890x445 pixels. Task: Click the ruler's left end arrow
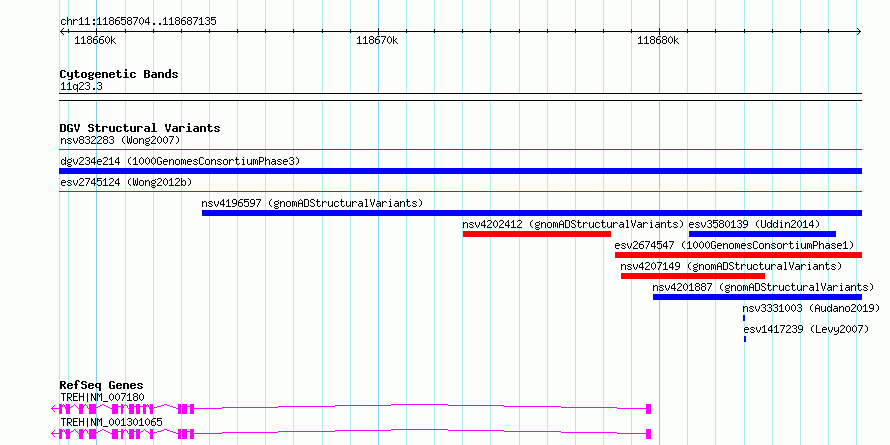[62, 31]
